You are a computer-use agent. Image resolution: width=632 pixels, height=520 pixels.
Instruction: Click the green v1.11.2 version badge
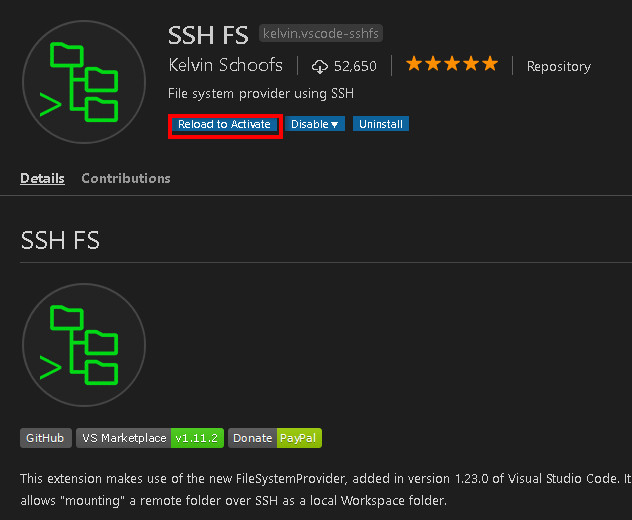[x=197, y=438]
